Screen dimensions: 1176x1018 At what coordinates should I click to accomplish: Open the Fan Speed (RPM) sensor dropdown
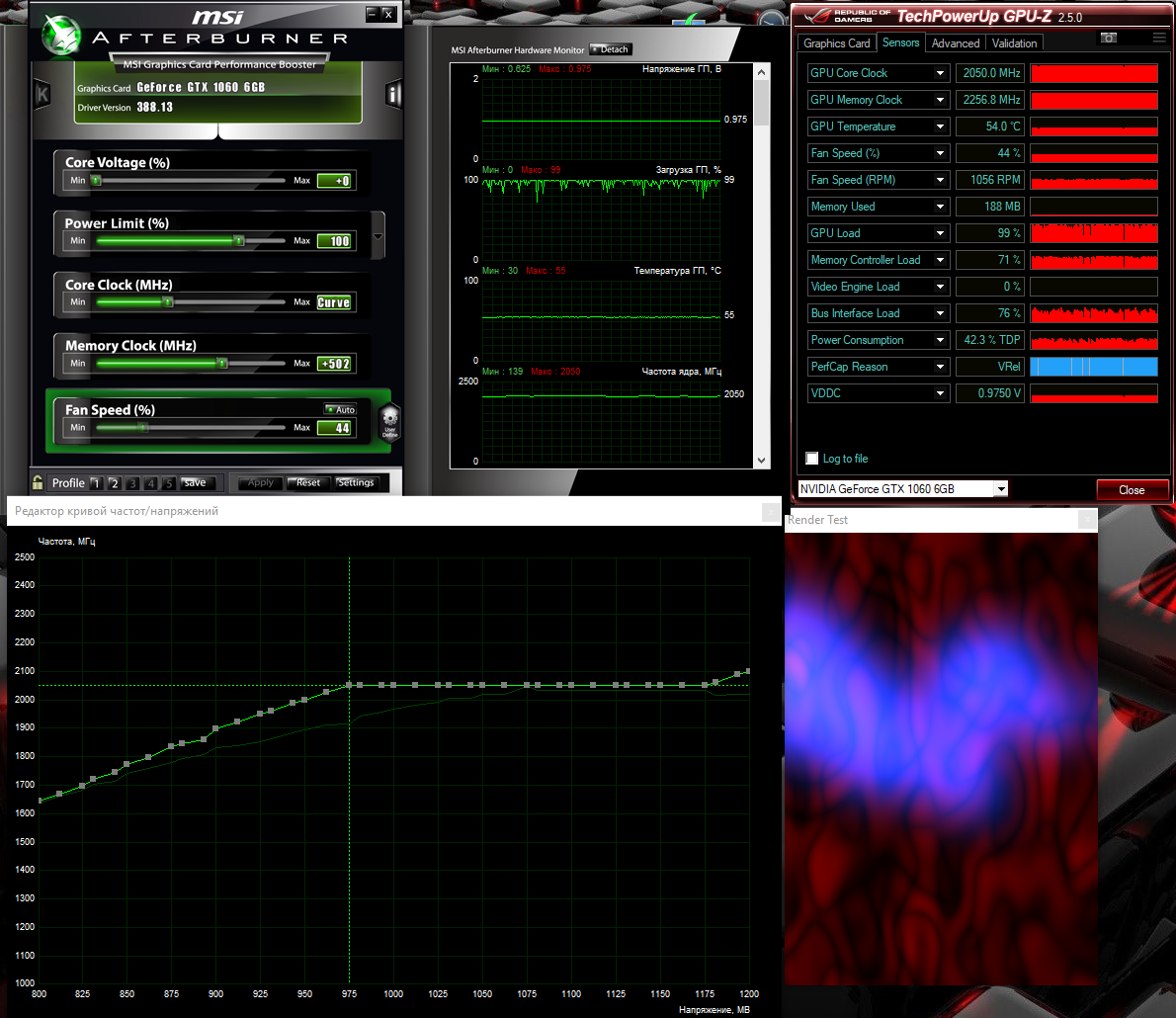click(940, 180)
